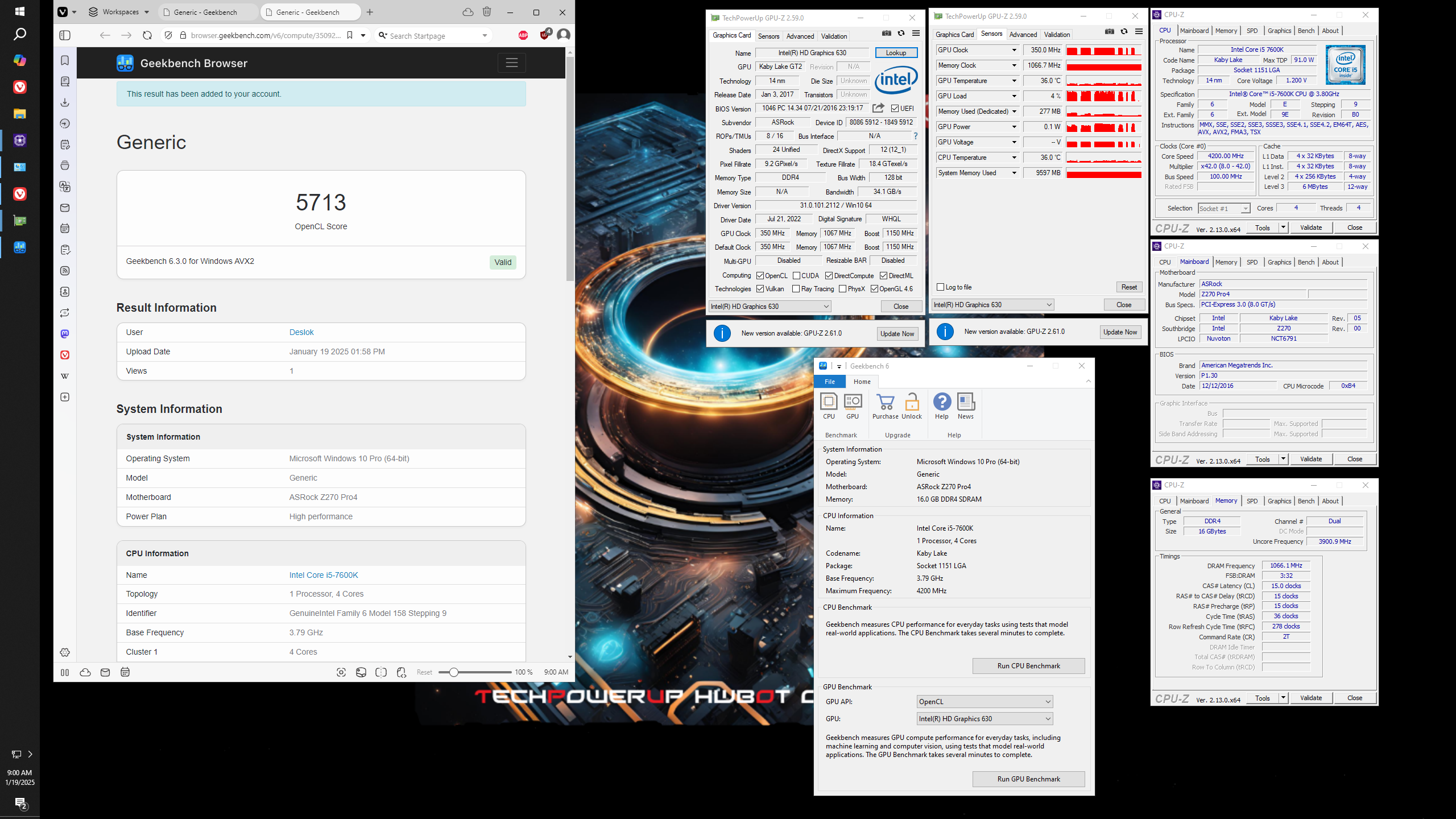Open the closed tabs trash icon
The height and width of the screenshot is (819, 1456).
tap(487, 12)
